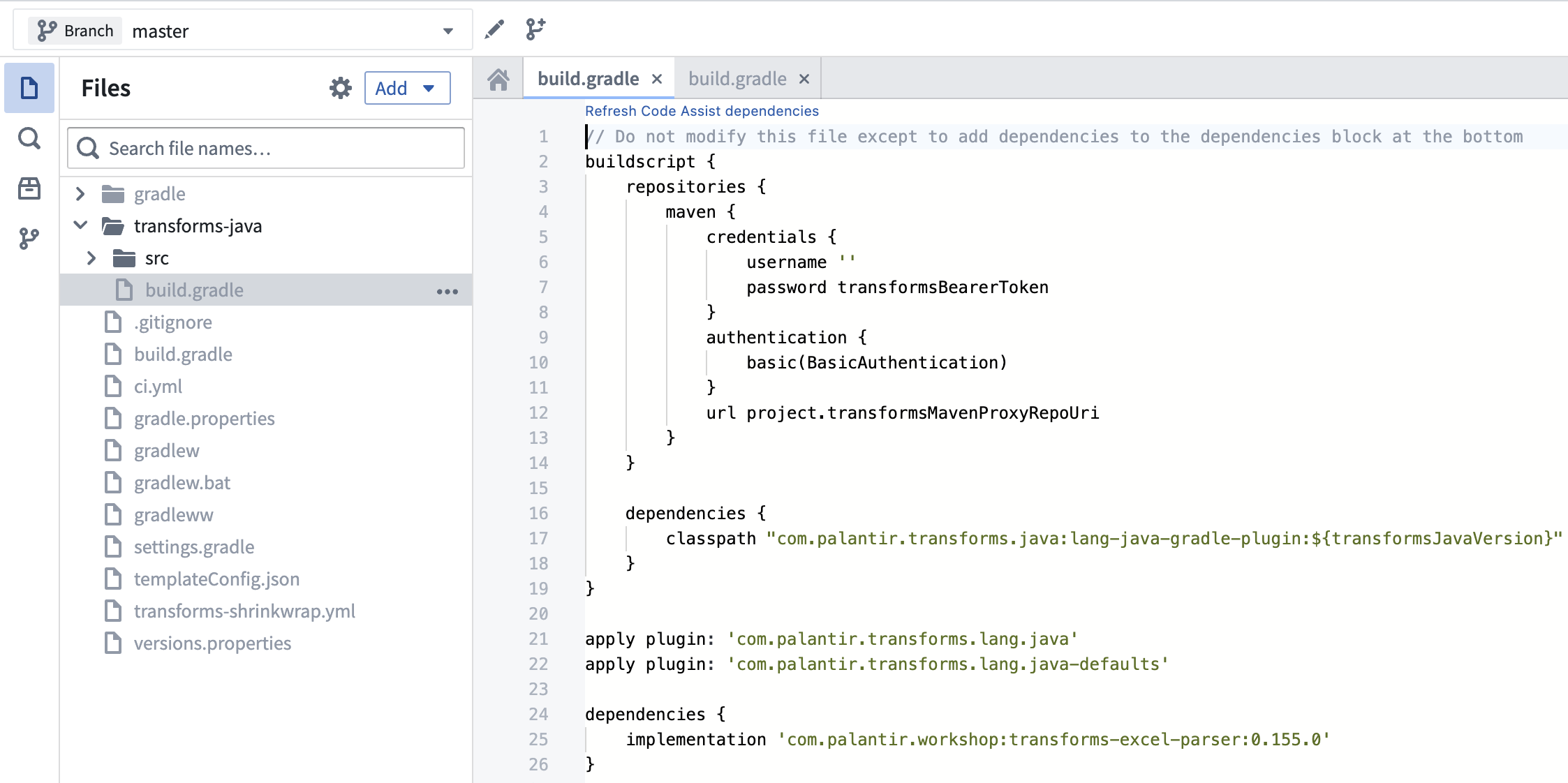The image size is (1568, 783).
Task: Click the gradle folder icon
Action: [113, 194]
